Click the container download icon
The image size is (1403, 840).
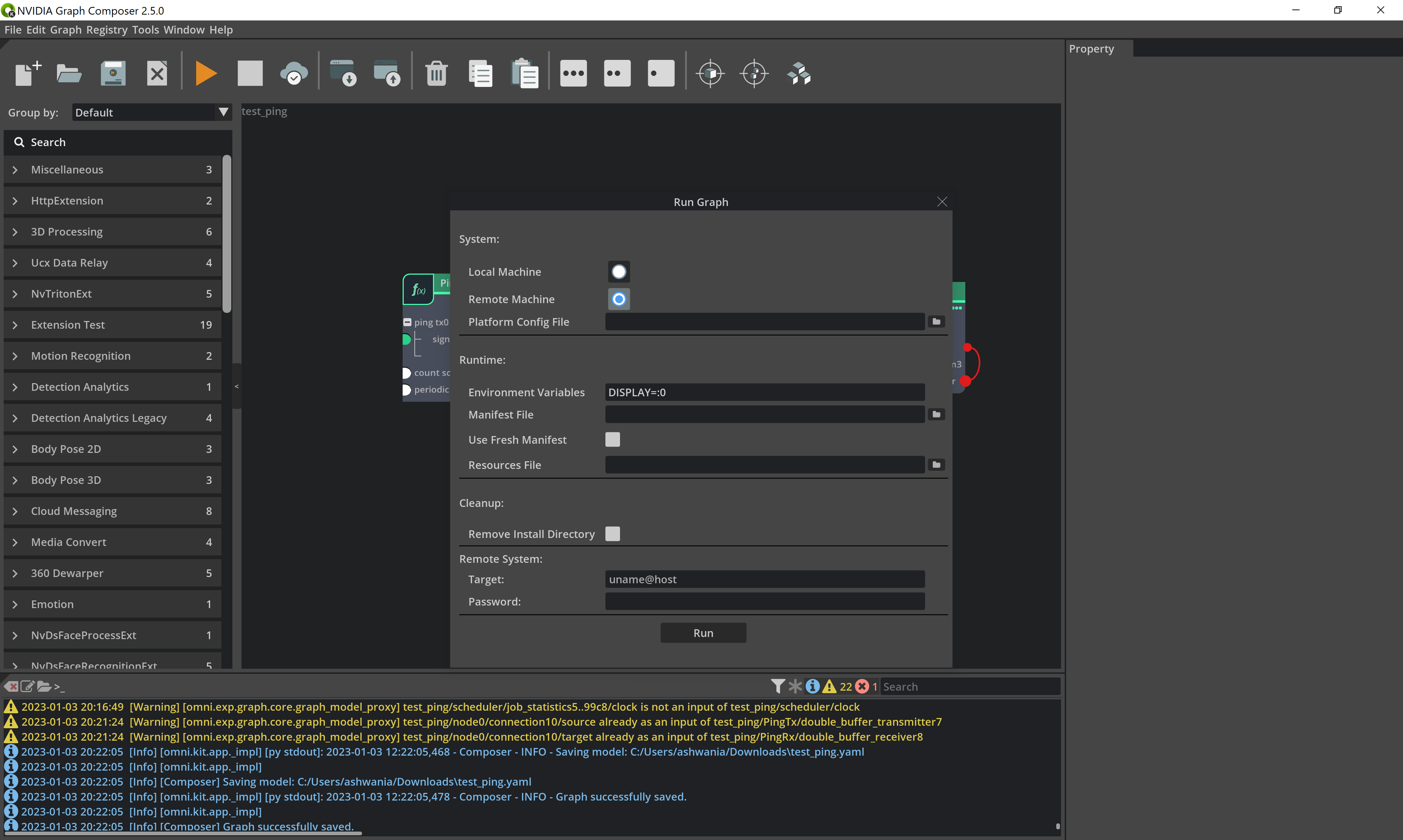343,73
